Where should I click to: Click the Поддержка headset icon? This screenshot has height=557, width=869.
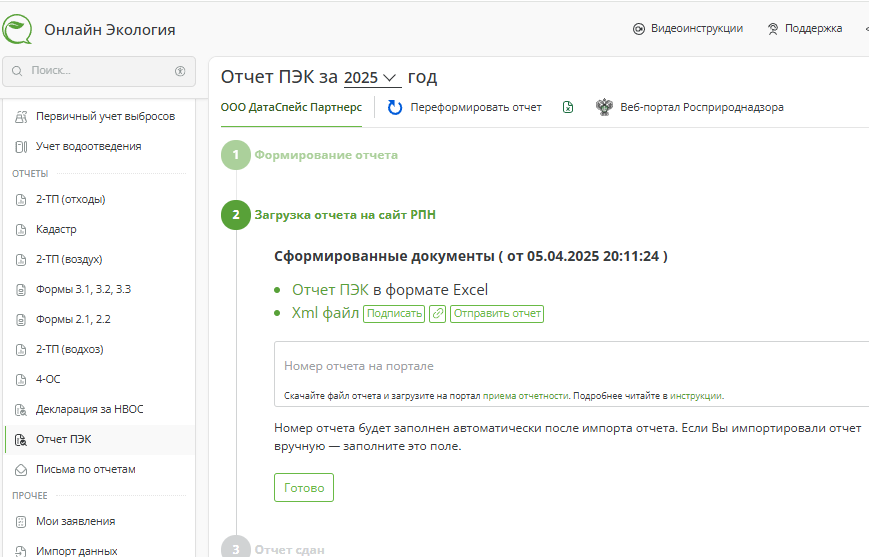click(x=773, y=29)
